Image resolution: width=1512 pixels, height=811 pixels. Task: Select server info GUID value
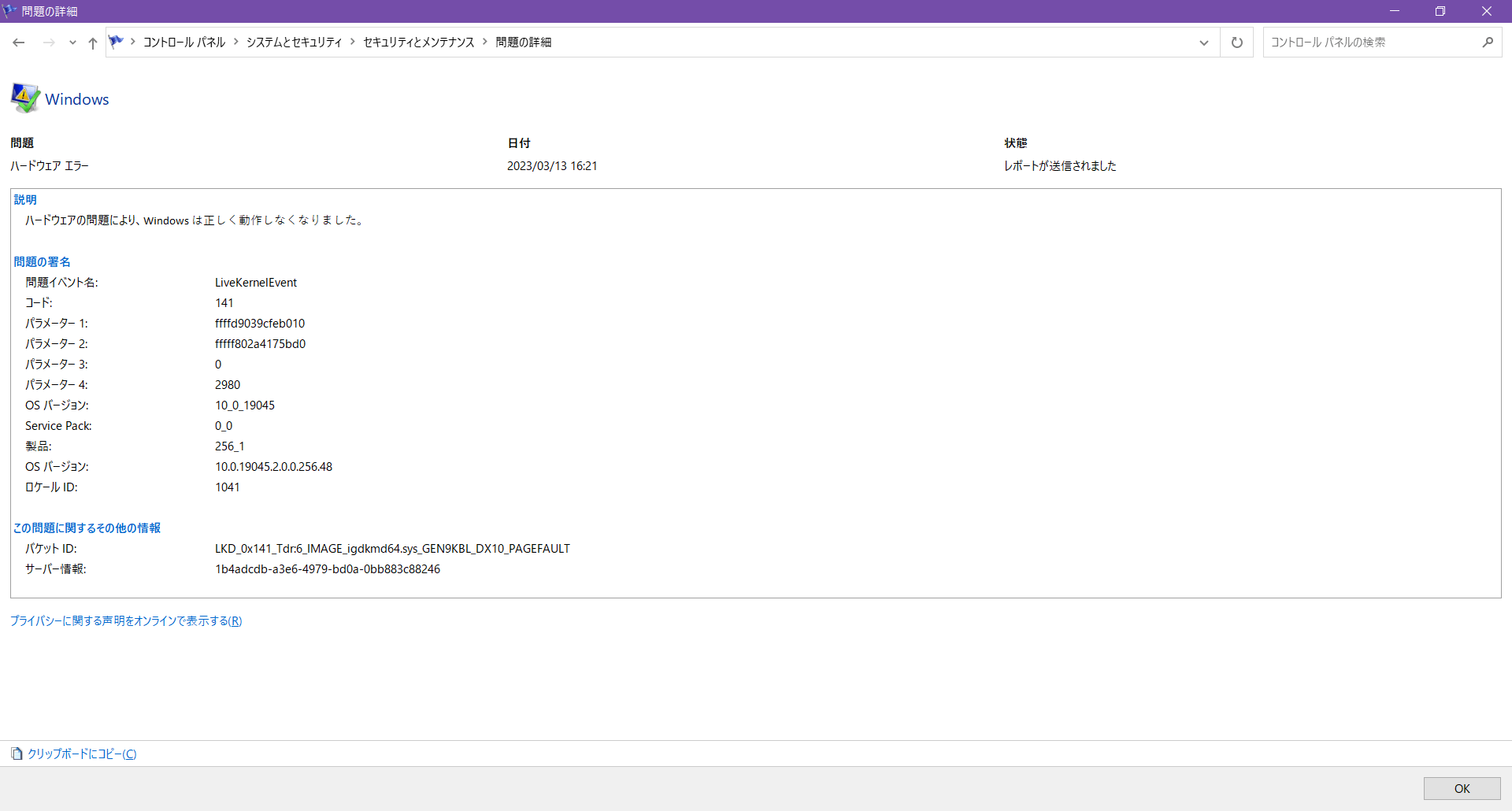pos(328,569)
